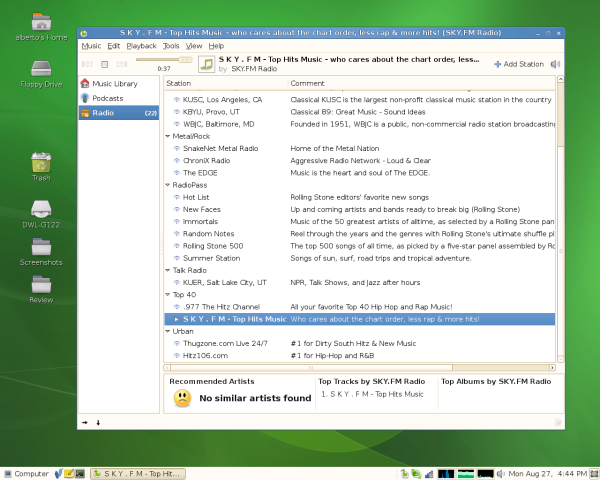The image size is (600, 480).
Task: Open the Help menu
Action: pos(216,46)
